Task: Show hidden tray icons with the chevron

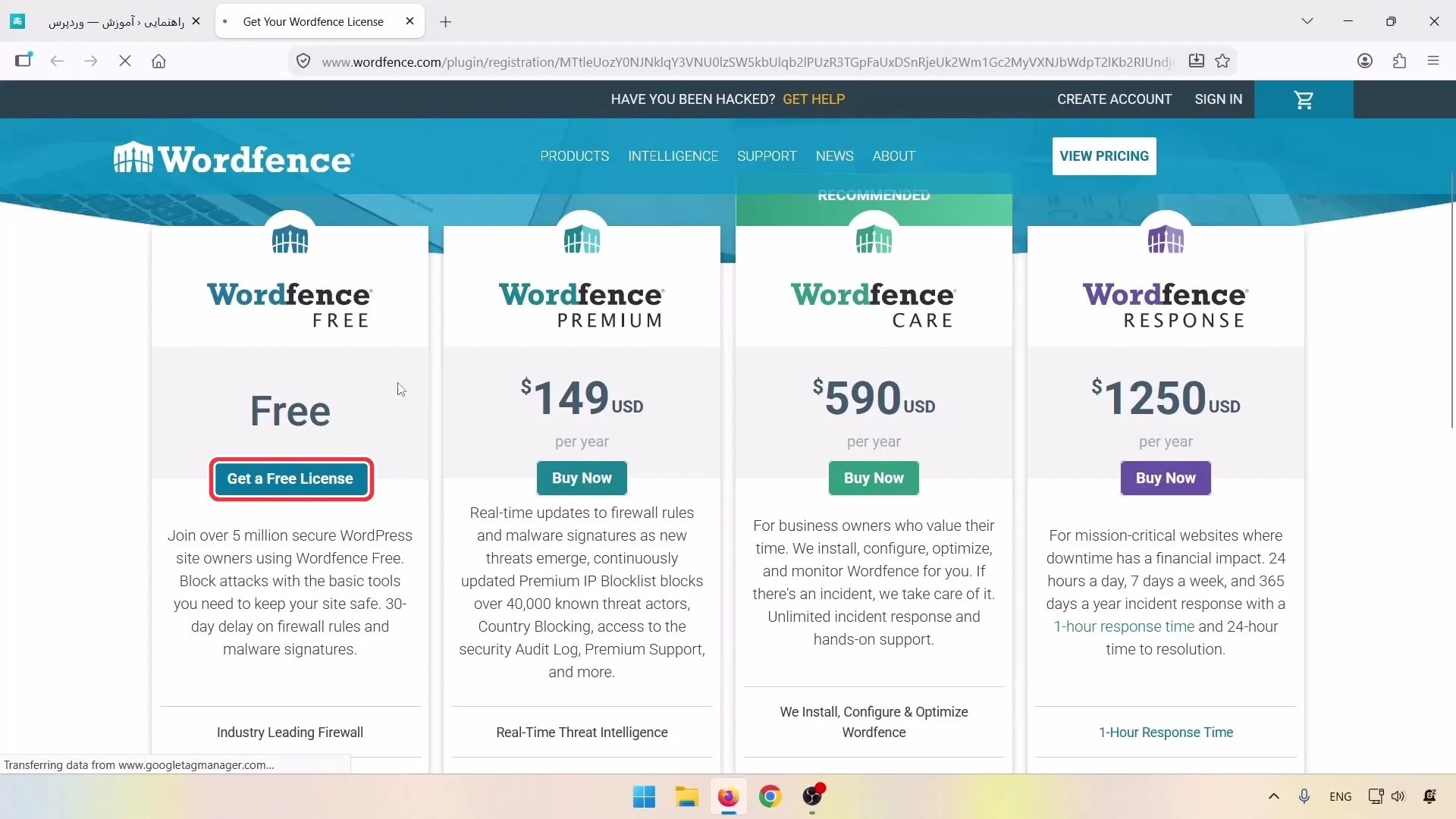Action: (x=1274, y=796)
